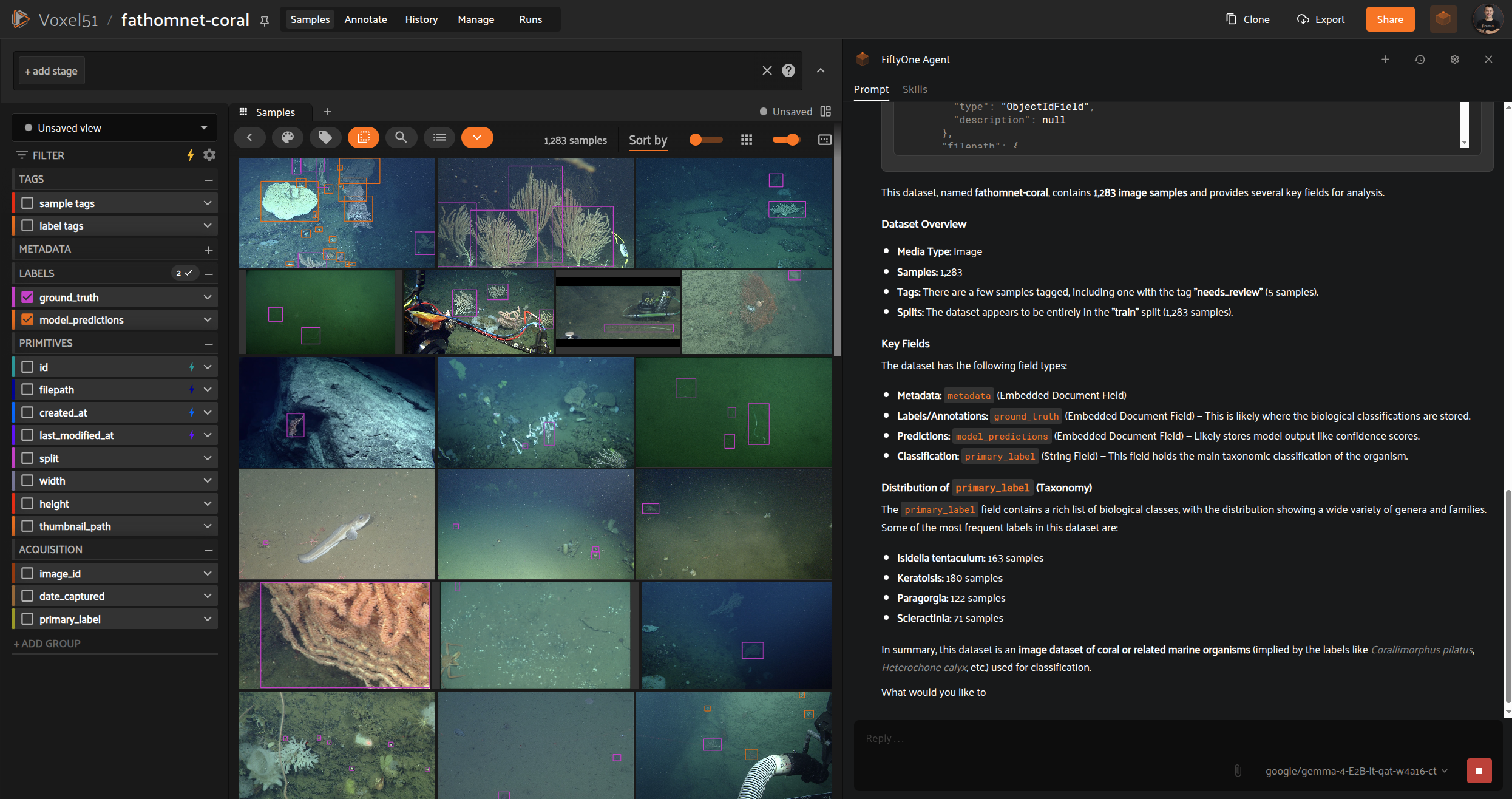Open the list view options icon
Screen dimensions: 1512x799
[439, 138]
